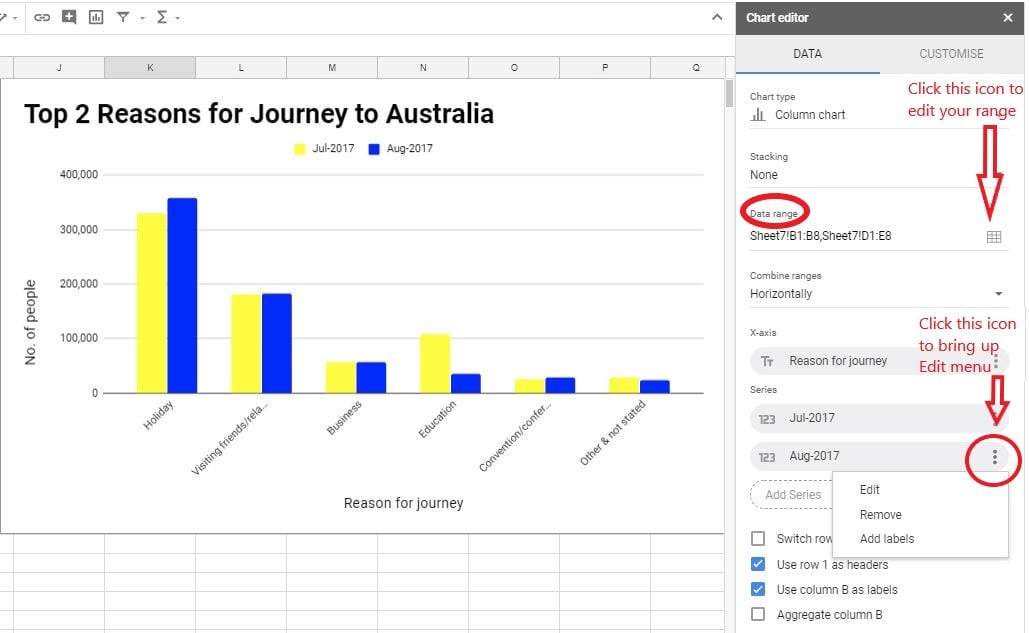This screenshot has width=1029, height=633.
Task: Click the Data range text field
Action: coord(865,236)
